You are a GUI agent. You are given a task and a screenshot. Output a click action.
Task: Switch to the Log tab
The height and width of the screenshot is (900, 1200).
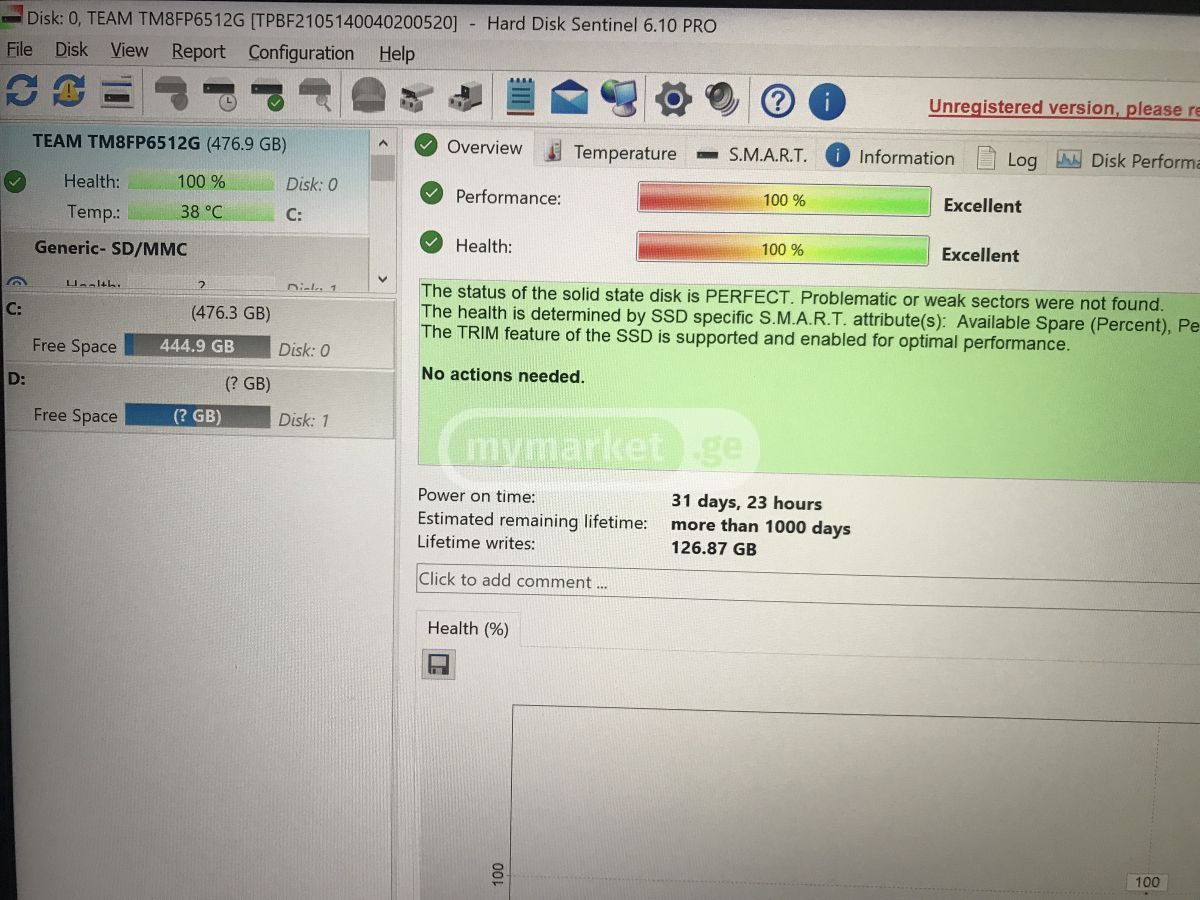1008,159
